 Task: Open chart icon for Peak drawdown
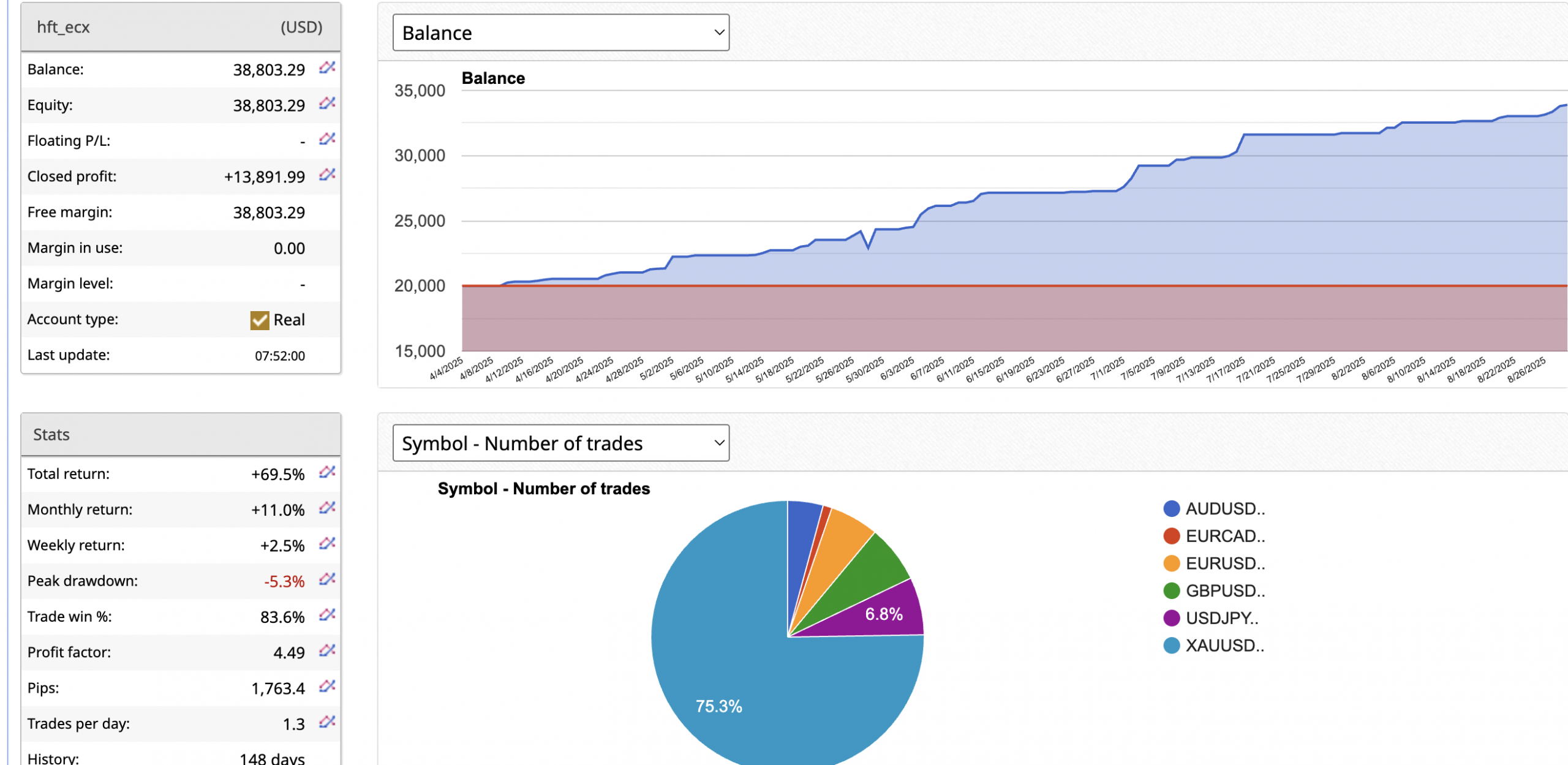(x=327, y=579)
